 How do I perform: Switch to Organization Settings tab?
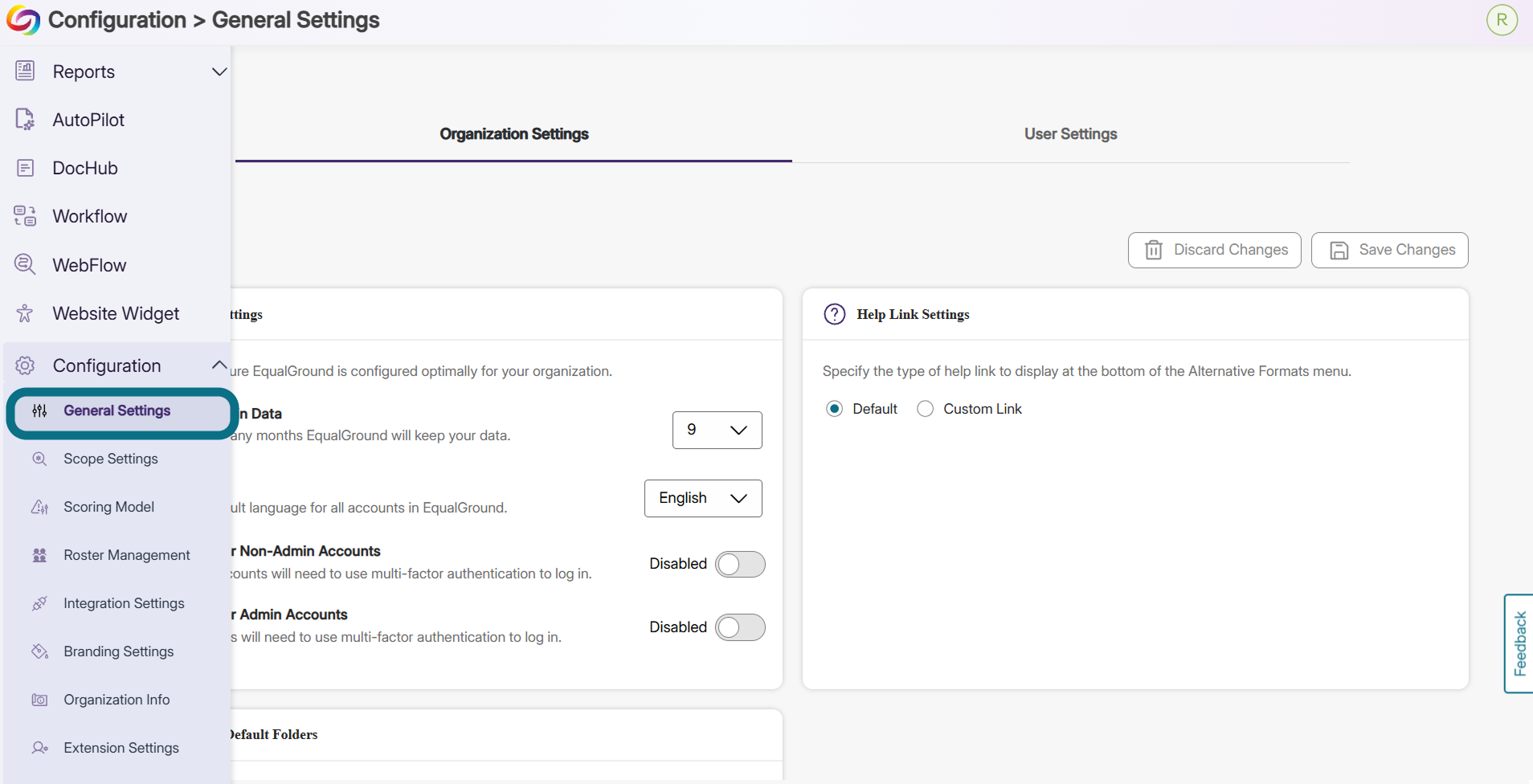(x=514, y=134)
